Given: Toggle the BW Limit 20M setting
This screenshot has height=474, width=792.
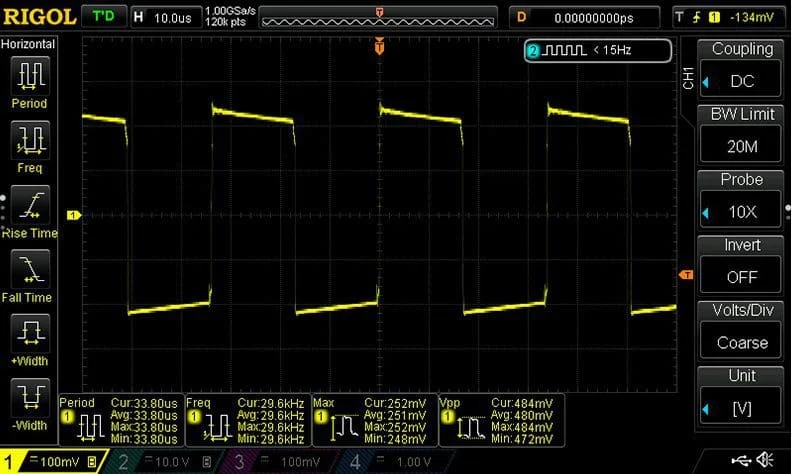Looking at the screenshot, I should pos(741,145).
